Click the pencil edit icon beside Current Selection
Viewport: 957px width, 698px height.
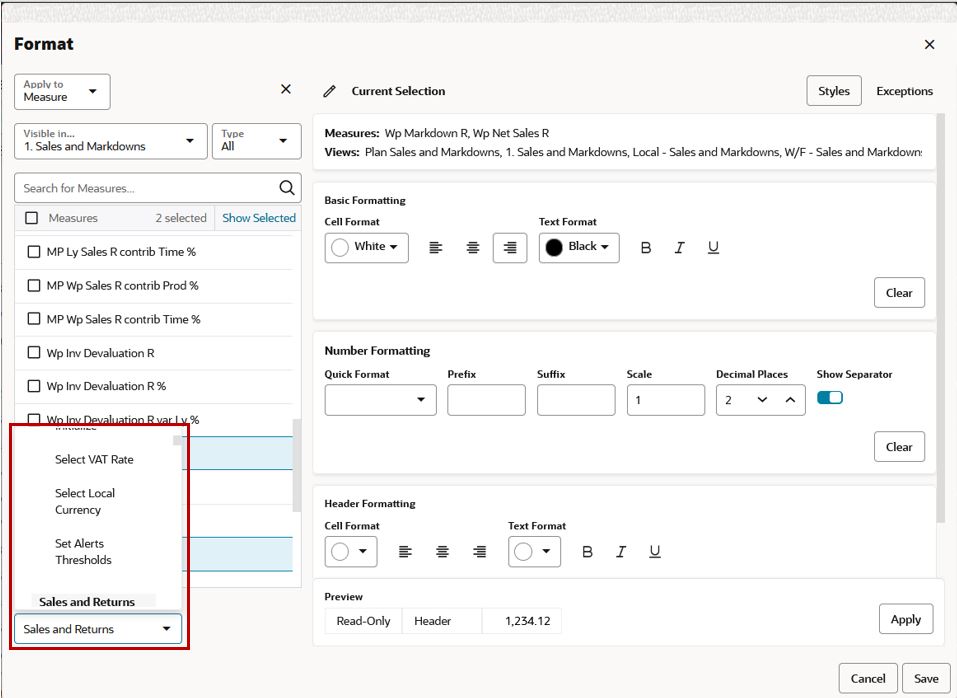coord(329,91)
